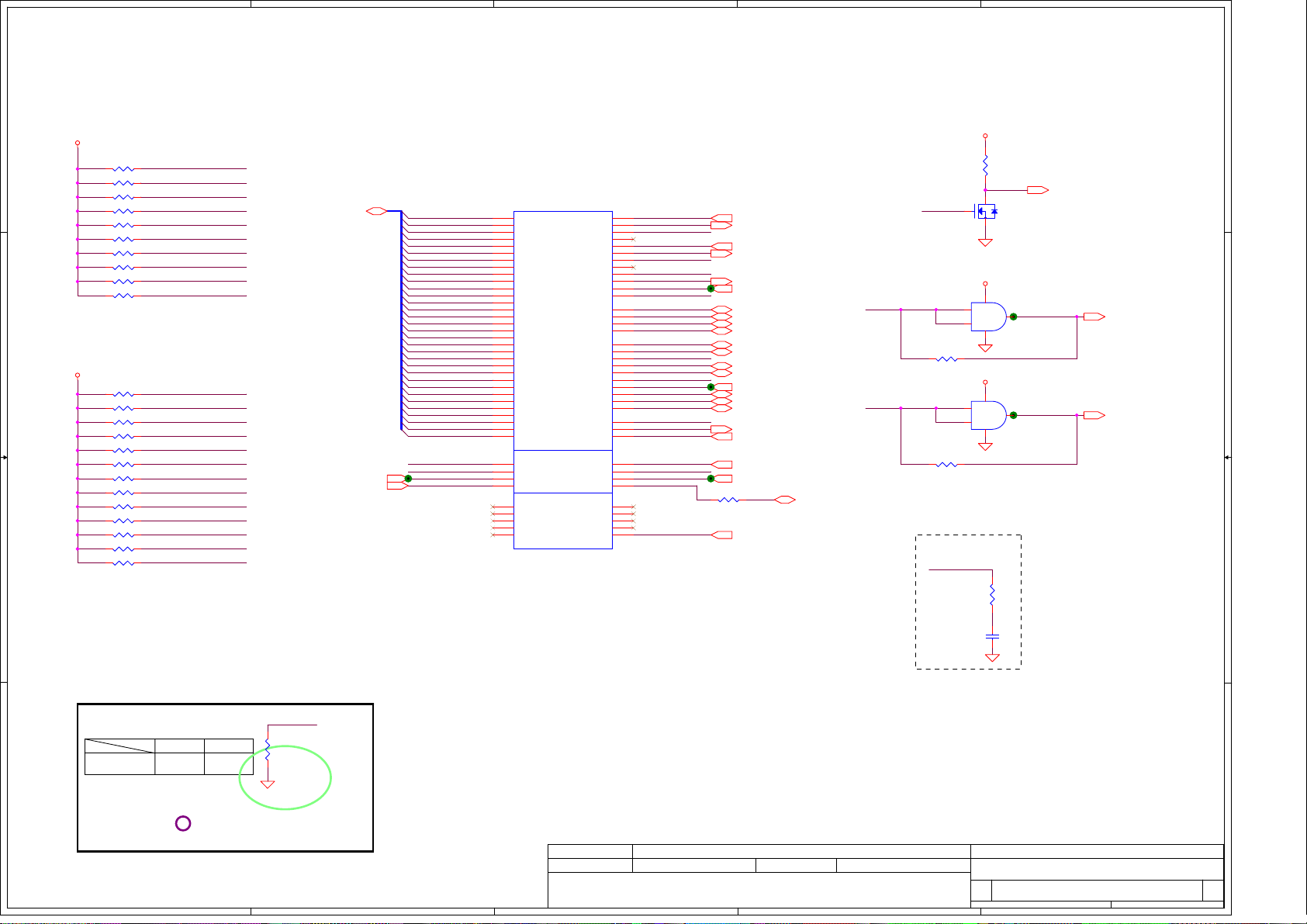Select the series resistor right of the IC
The height and width of the screenshot is (924, 1307).
pos(728,500)
